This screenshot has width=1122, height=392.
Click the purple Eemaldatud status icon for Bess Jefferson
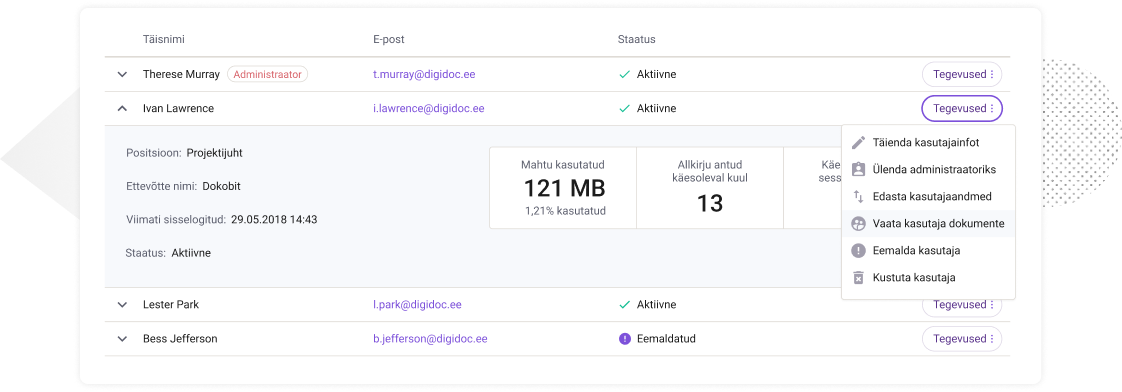(x=625, y=338)
